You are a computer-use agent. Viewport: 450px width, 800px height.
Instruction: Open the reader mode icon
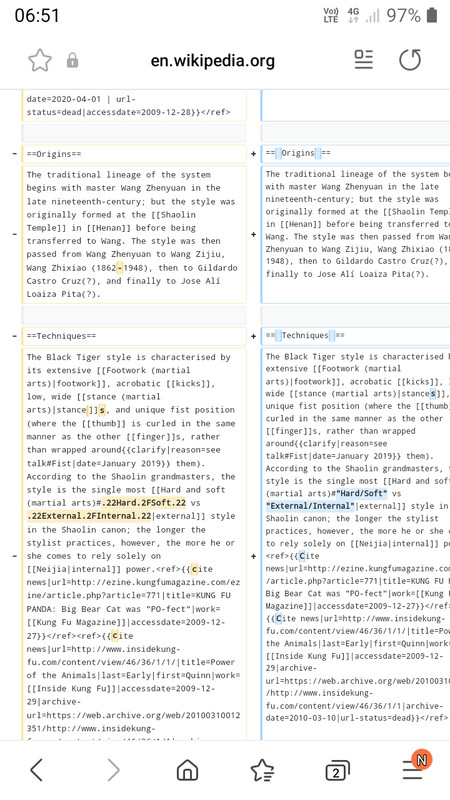pos(364,60)
